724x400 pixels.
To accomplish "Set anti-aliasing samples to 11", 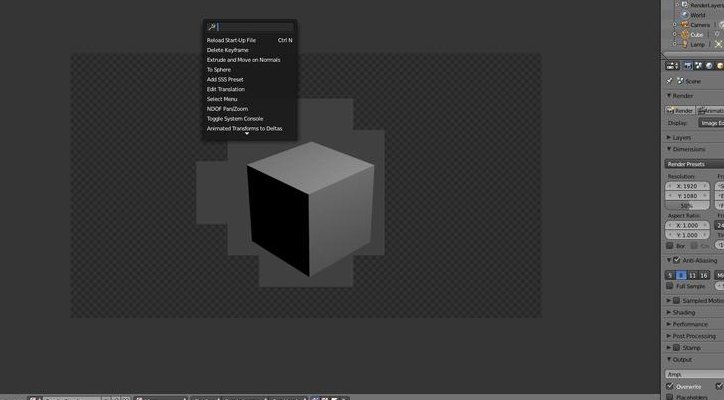I will pyautogui.click(x=692, y=275).
